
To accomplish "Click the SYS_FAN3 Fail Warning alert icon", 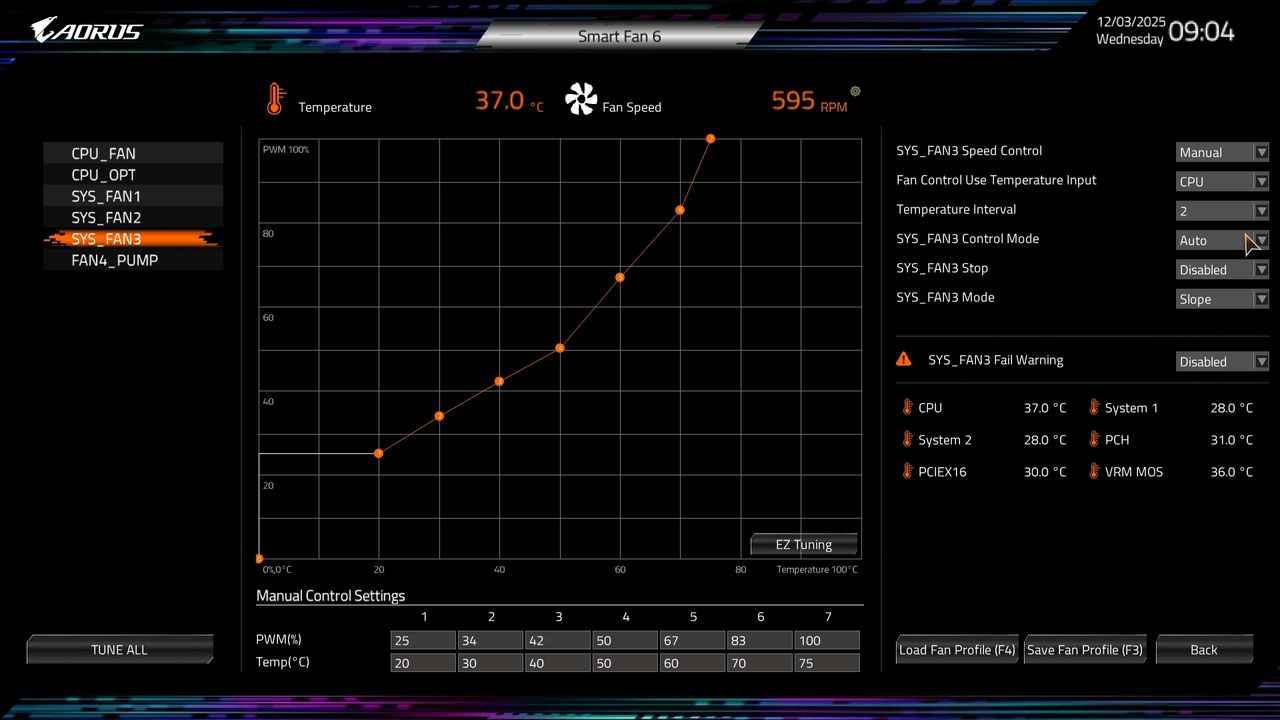I will coord(904,358).
